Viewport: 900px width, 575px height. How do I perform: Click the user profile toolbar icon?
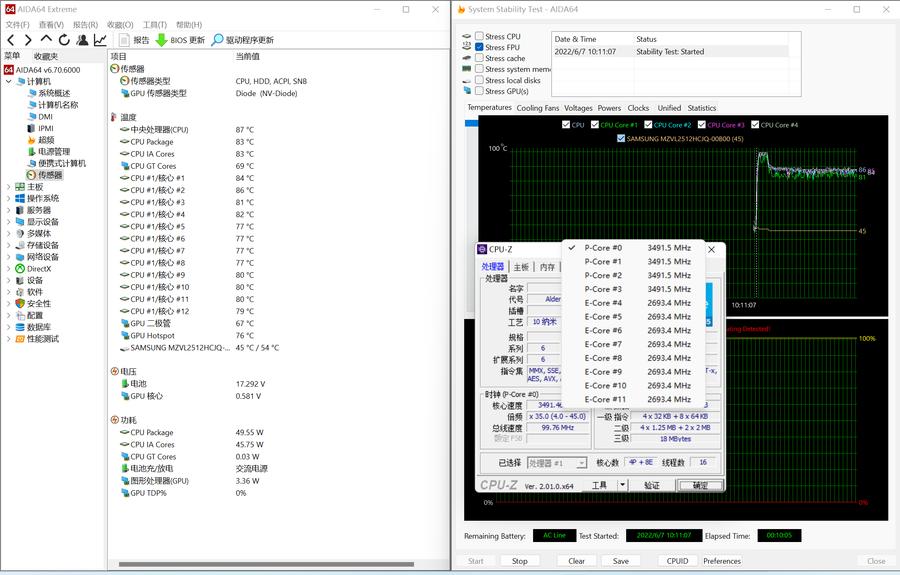point(82,40)
